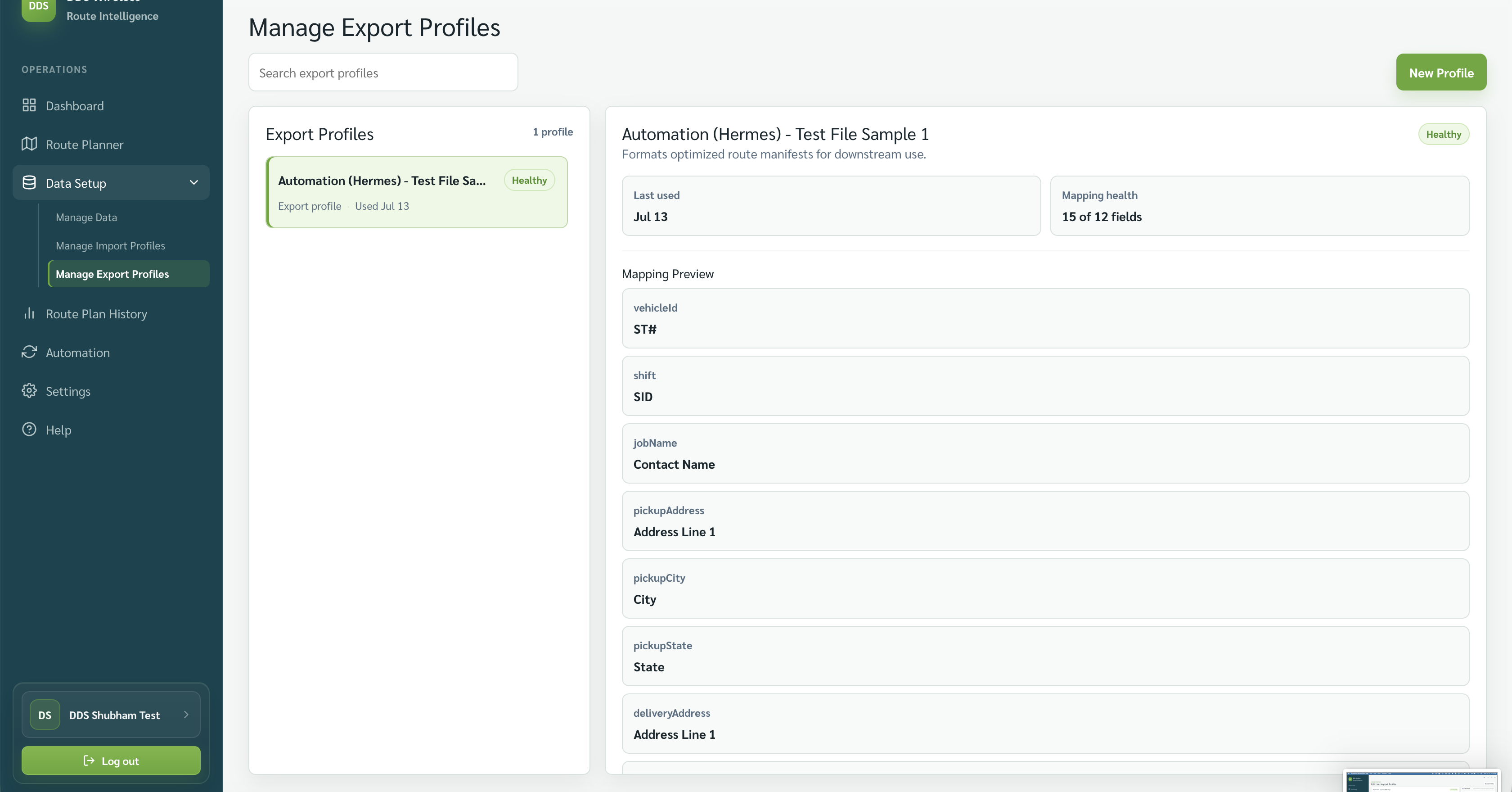
Task: Open Route Plan History
Action: coord(111,314)
